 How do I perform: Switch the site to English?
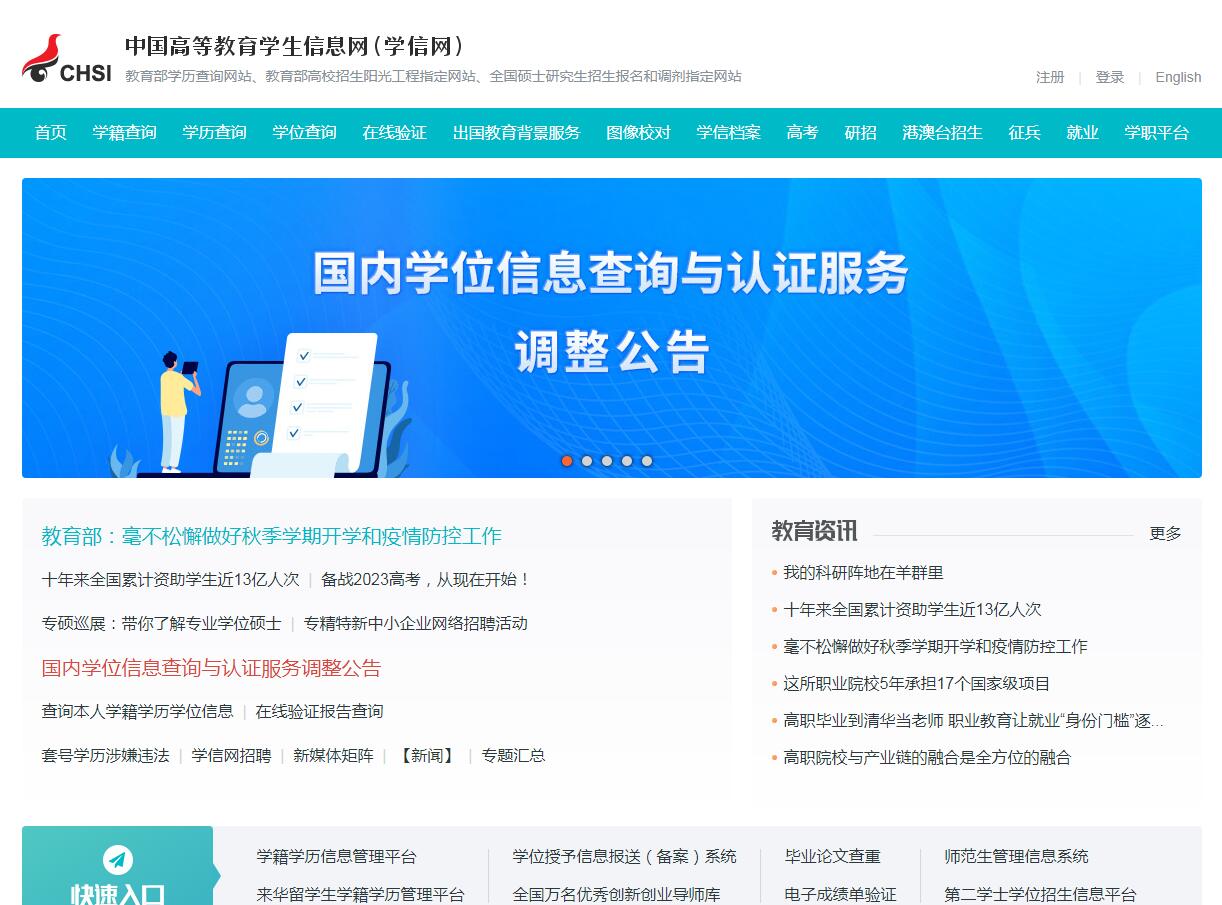(1178, 77)
